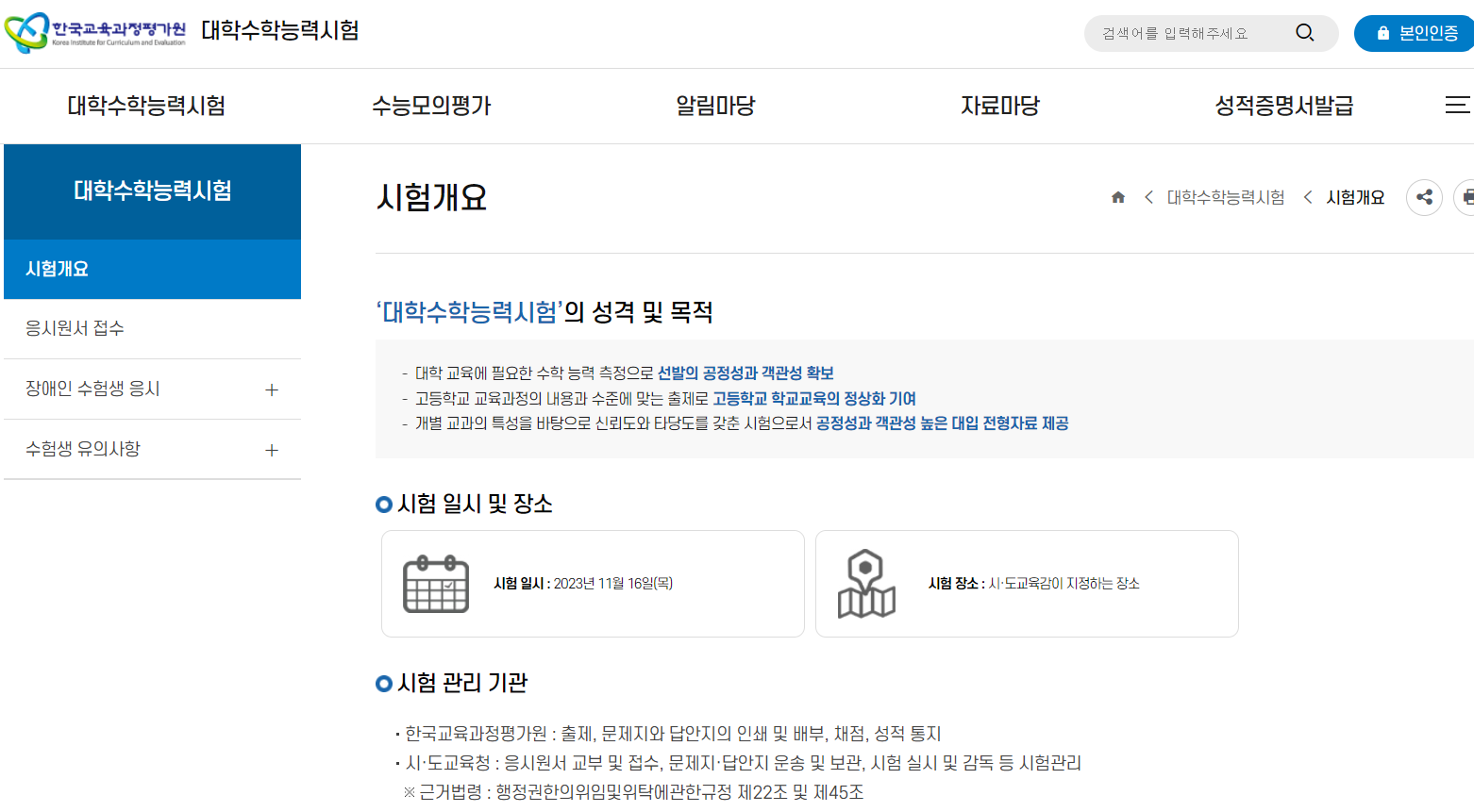Click the home icon in breadcrumb

coord(1118,196)
